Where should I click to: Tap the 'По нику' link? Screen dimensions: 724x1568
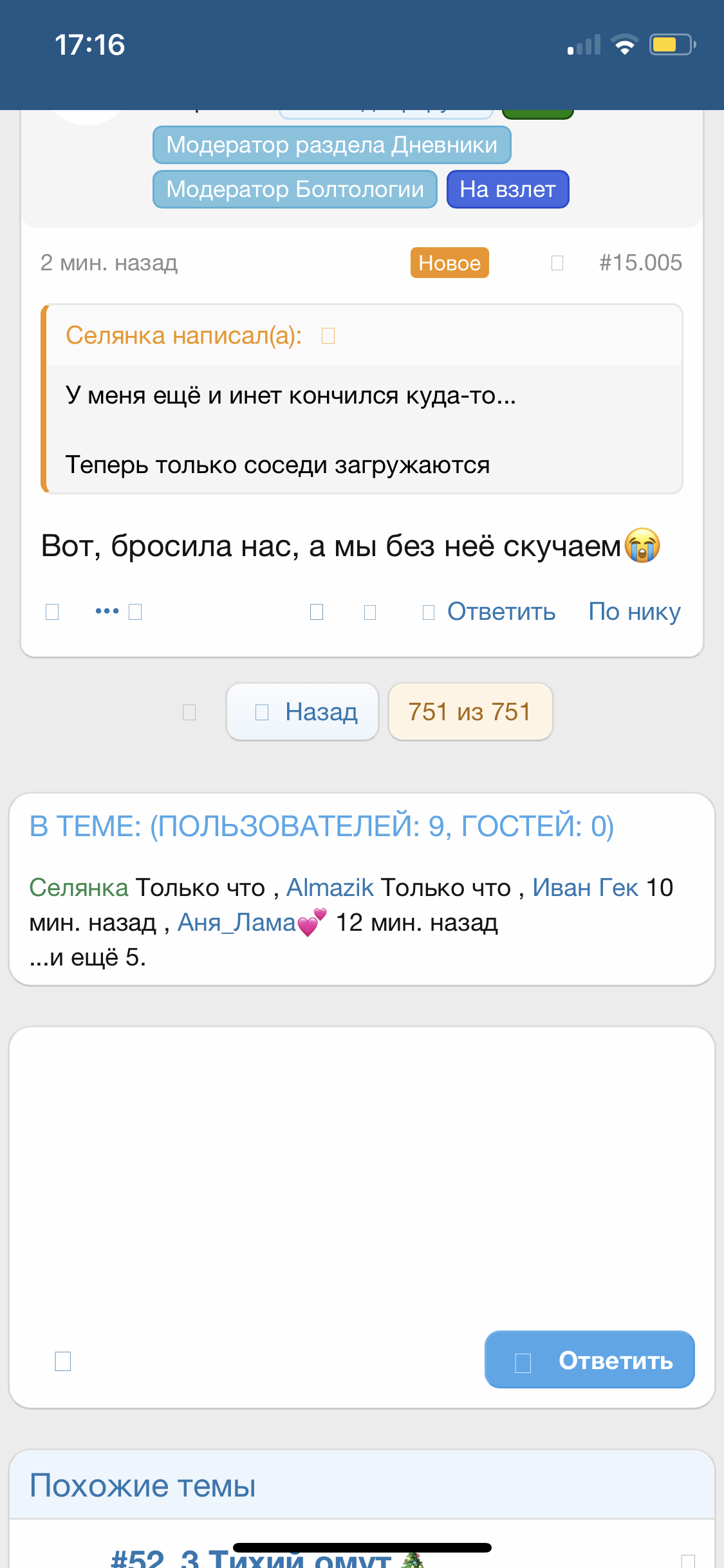tap(634, 611)
